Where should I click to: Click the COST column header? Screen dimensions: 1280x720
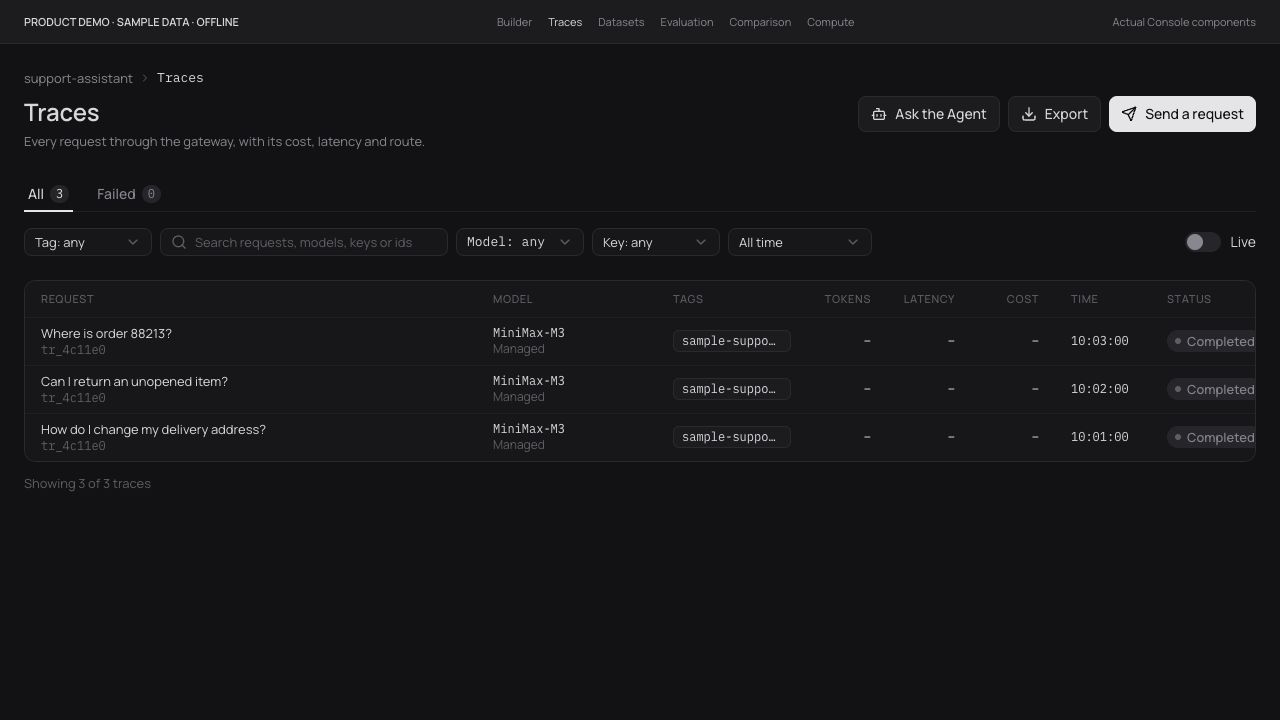coord(1022,299)
